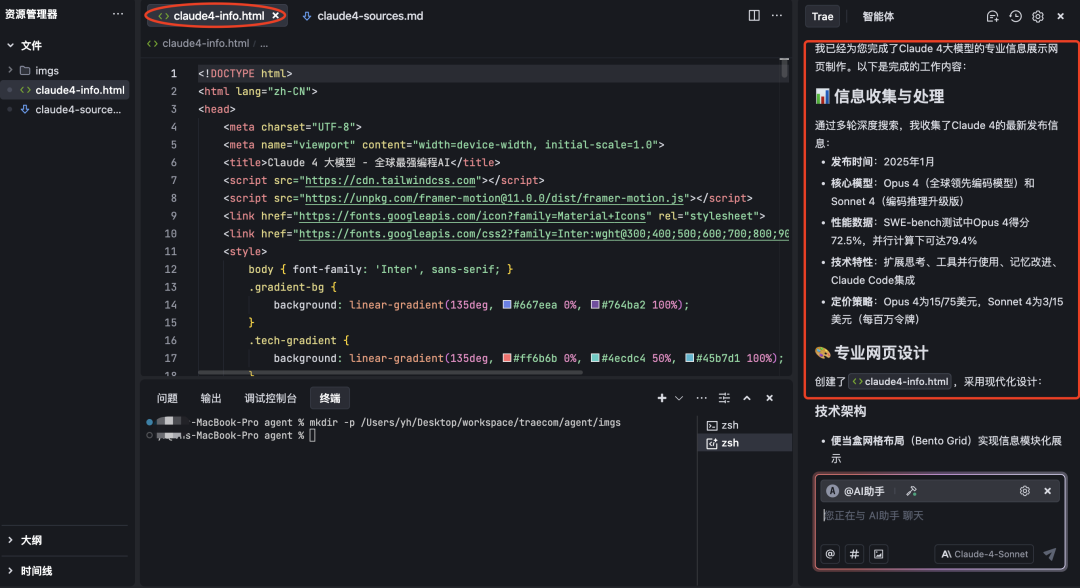Switch to 问题 panel tab

coord(167,398)
